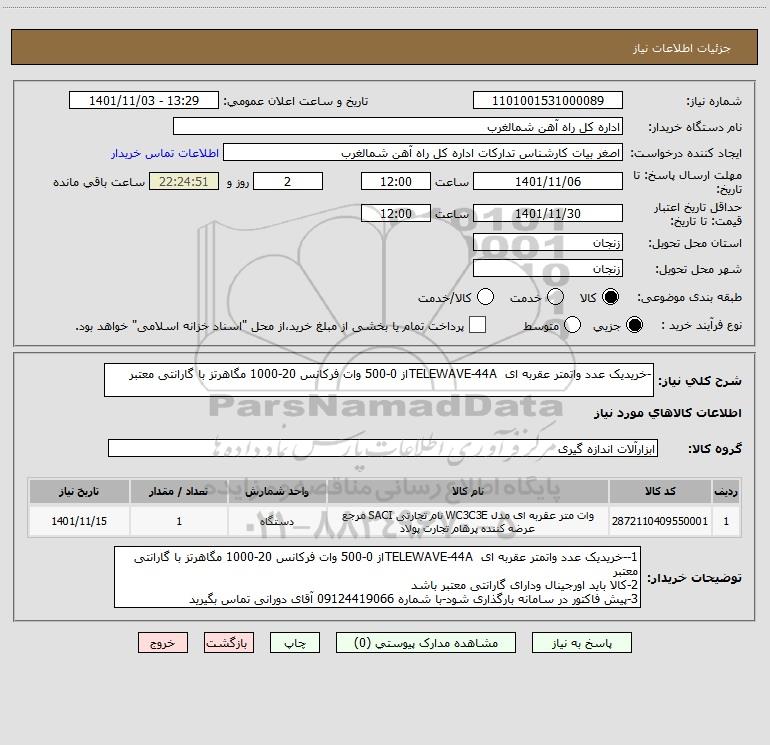Toggle the اسناد خزانه اسلامی payment checkbox
The image size is (770, 745).
[477, 325]
